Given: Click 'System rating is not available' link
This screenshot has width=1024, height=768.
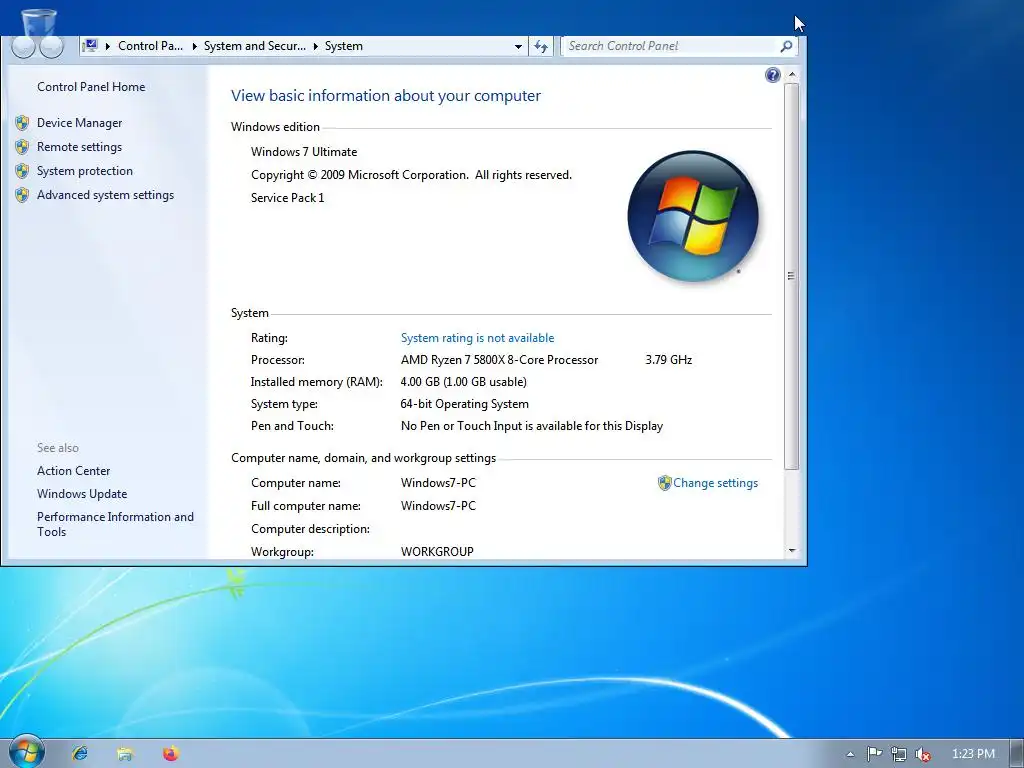Looking at the screenshot, I should [477, 338].
